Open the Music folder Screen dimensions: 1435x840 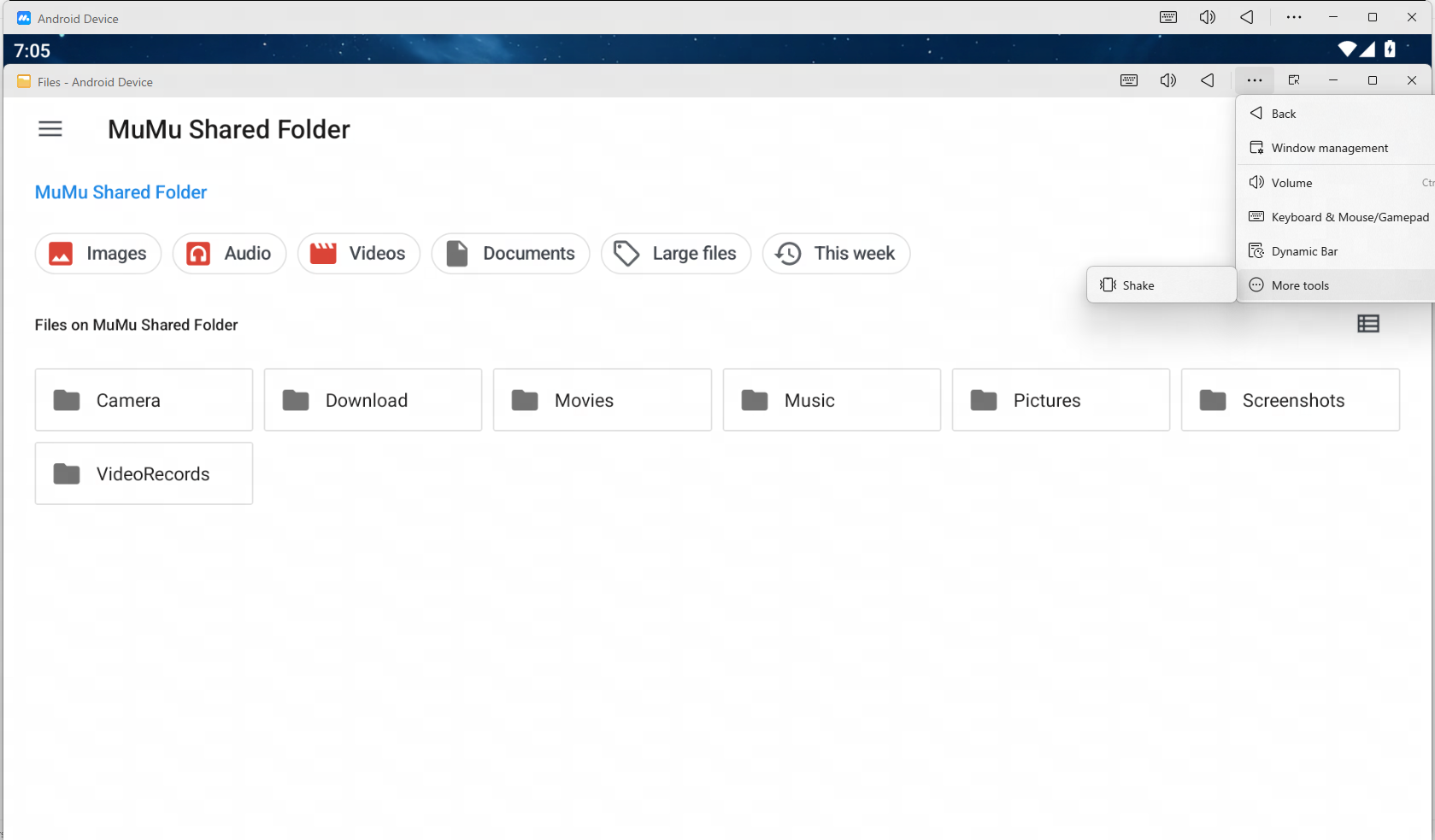832,400
